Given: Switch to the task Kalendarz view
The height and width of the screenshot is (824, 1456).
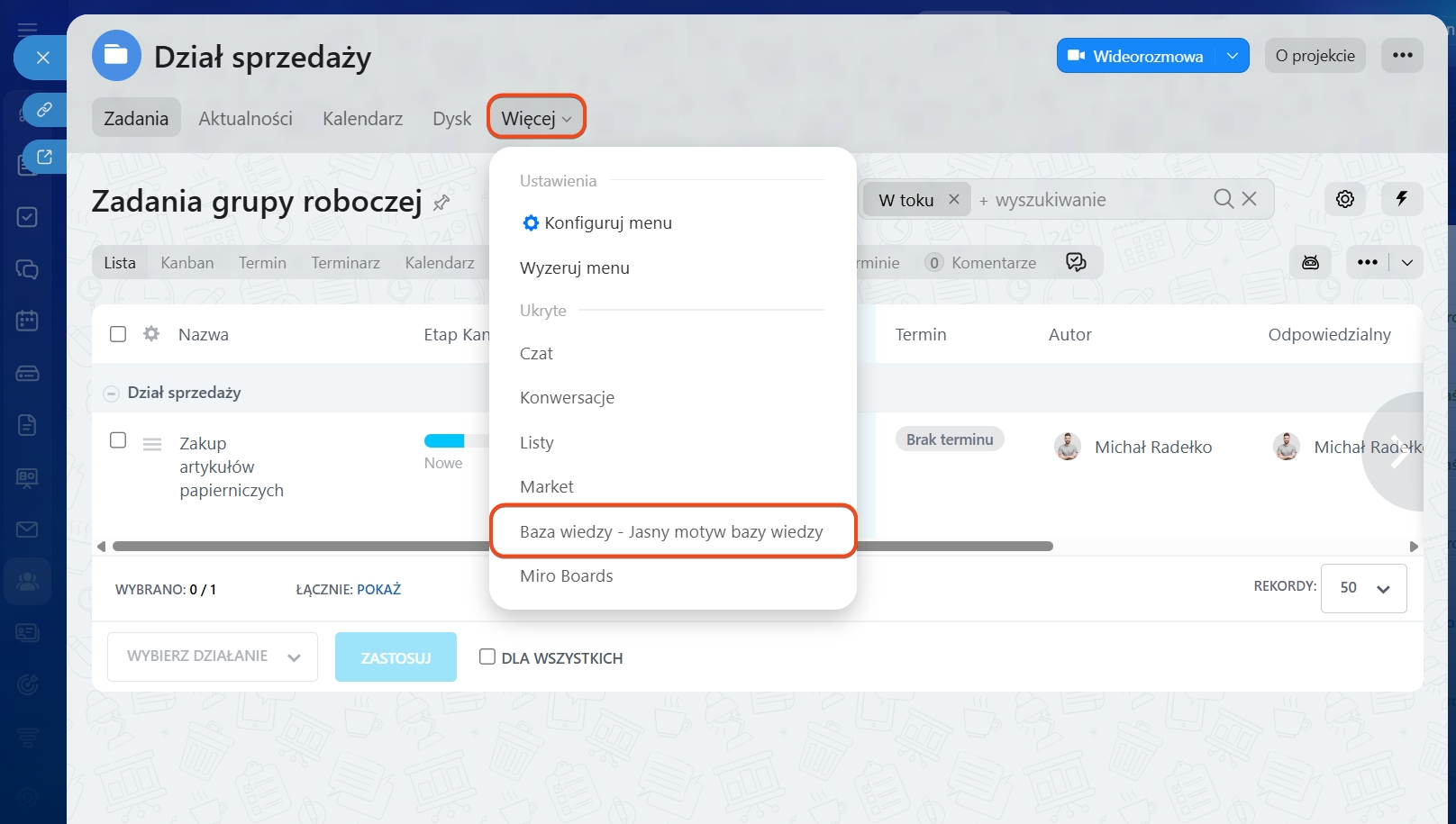Looking at the screenshot, I should pos(440,262).
